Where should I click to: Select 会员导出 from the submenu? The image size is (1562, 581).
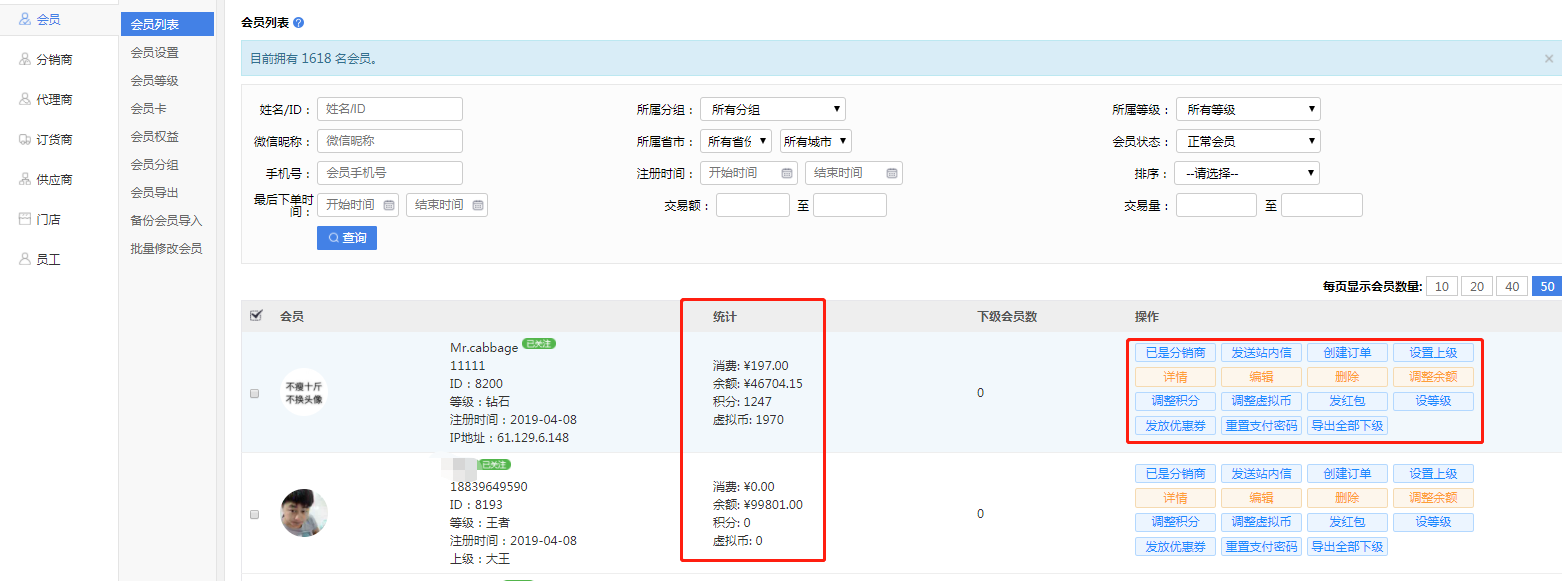click(x=154, y=192)
